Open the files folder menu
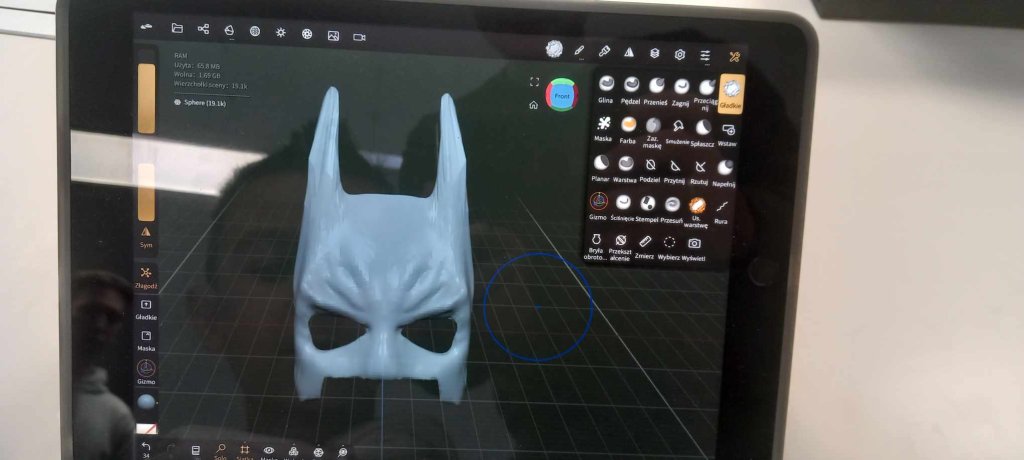The height and width of the screenshot is (460, 1024). [177, 29]
